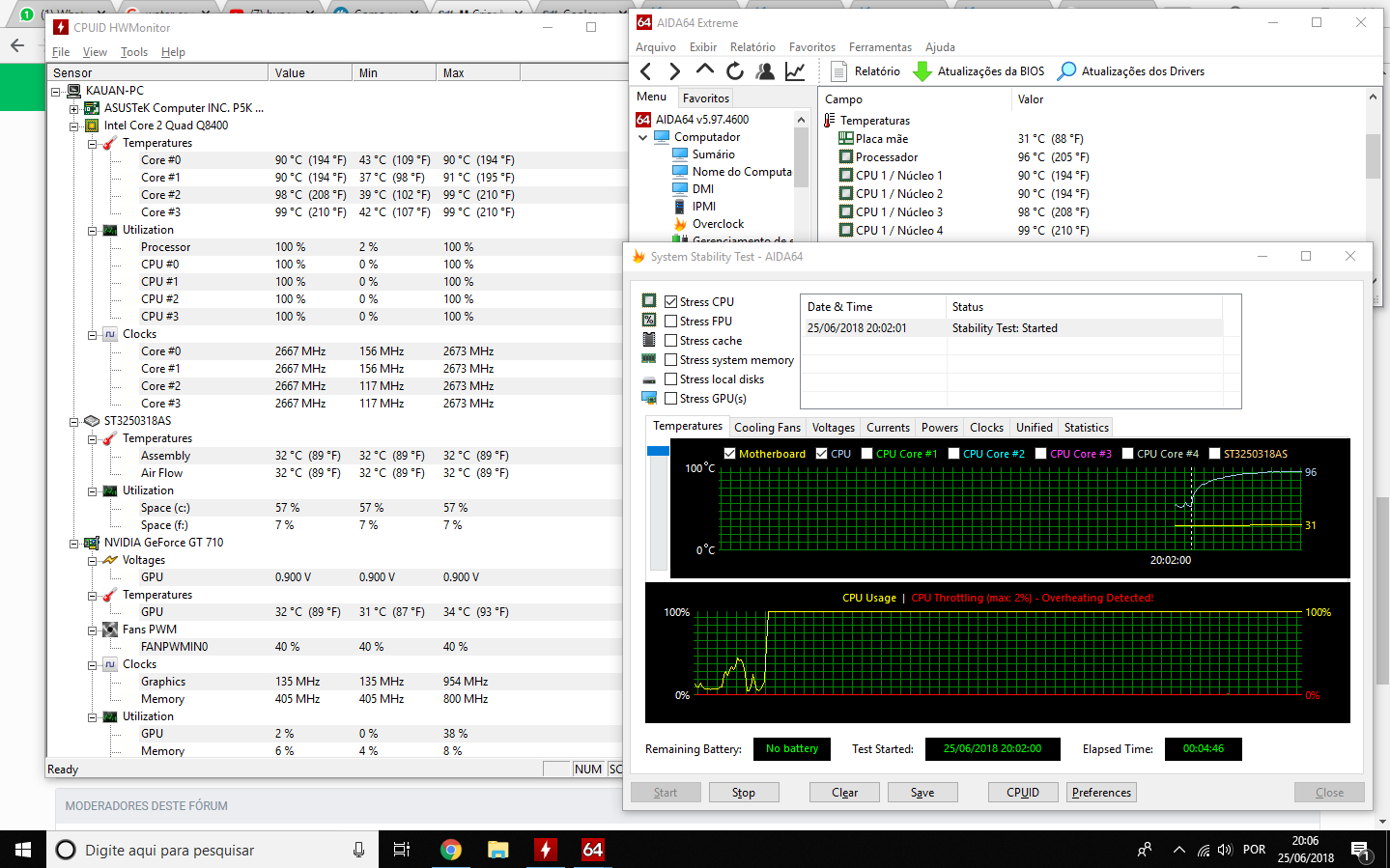Switch to Favoritos panel

(x=706, y=98)
